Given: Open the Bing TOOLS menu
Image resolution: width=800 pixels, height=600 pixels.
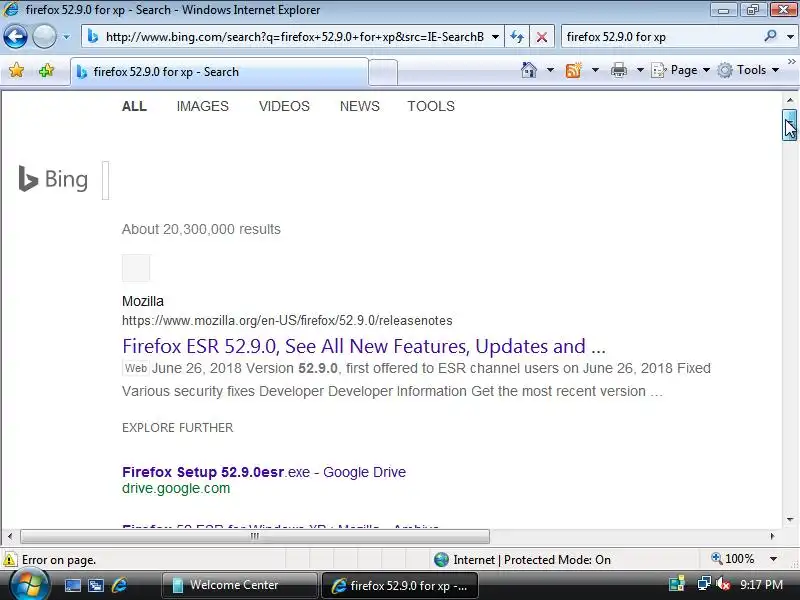Looking at the screenshot, I should coord(431,106).
